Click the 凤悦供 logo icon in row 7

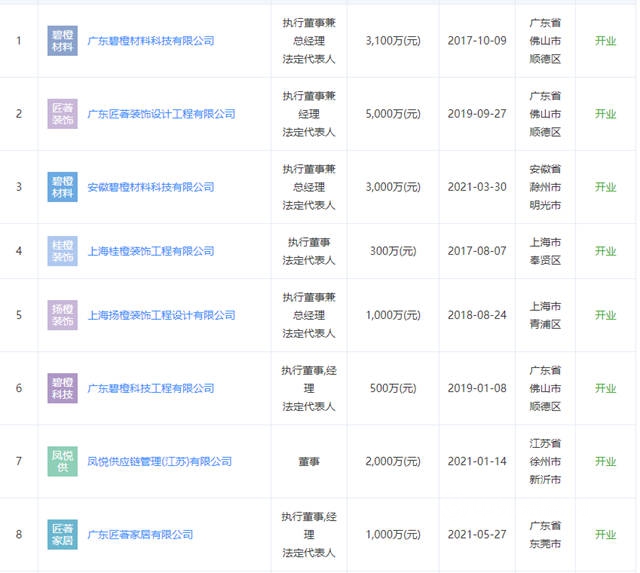(62, 461)
